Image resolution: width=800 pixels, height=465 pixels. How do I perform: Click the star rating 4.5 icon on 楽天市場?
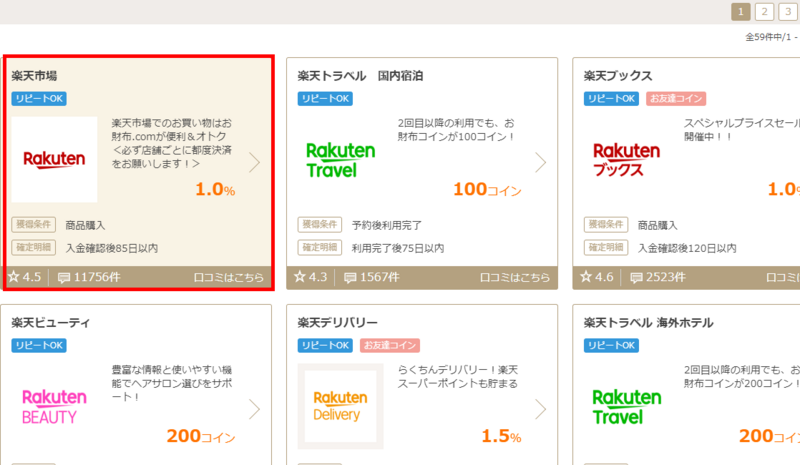coord(14,277)
